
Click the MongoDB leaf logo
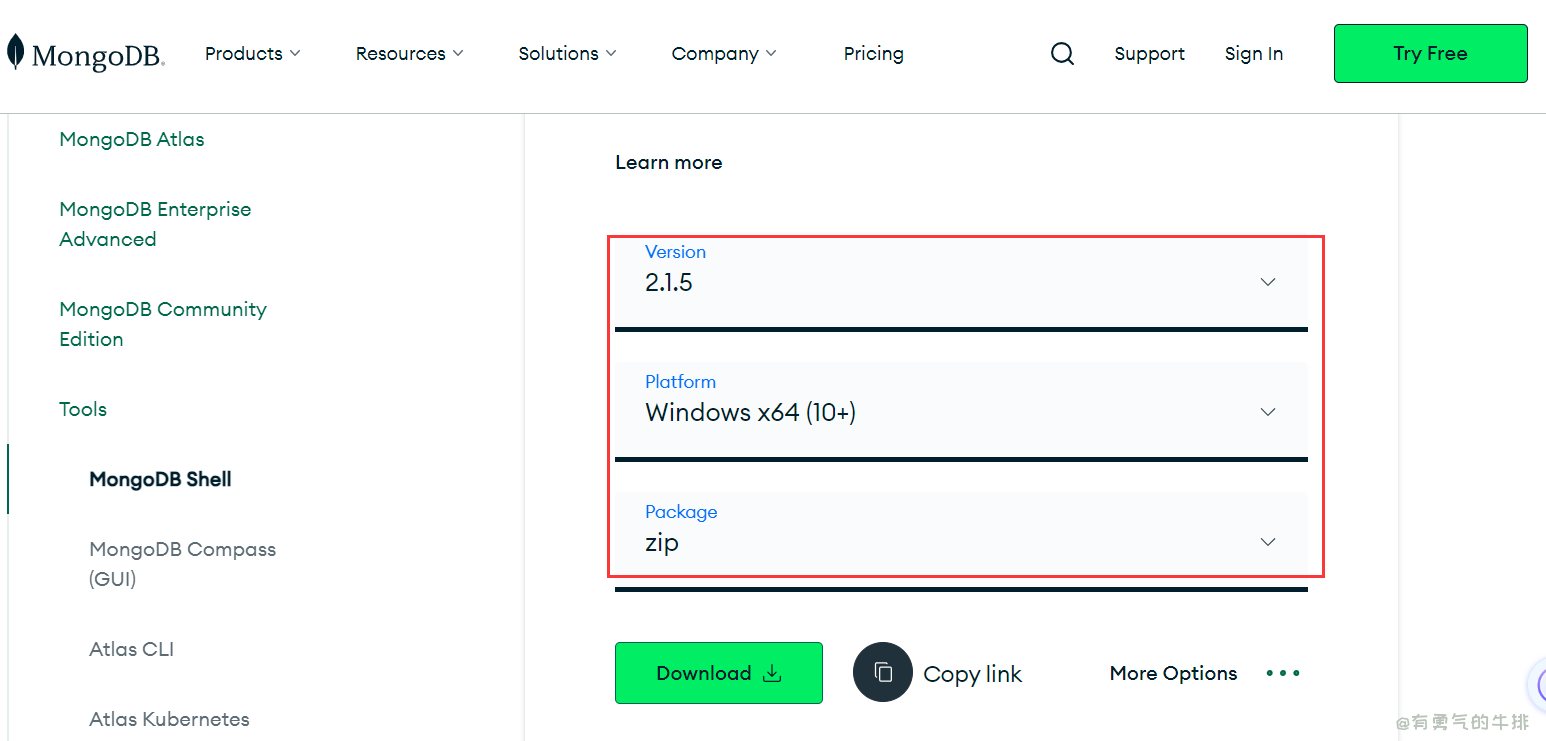coord(15,52)
